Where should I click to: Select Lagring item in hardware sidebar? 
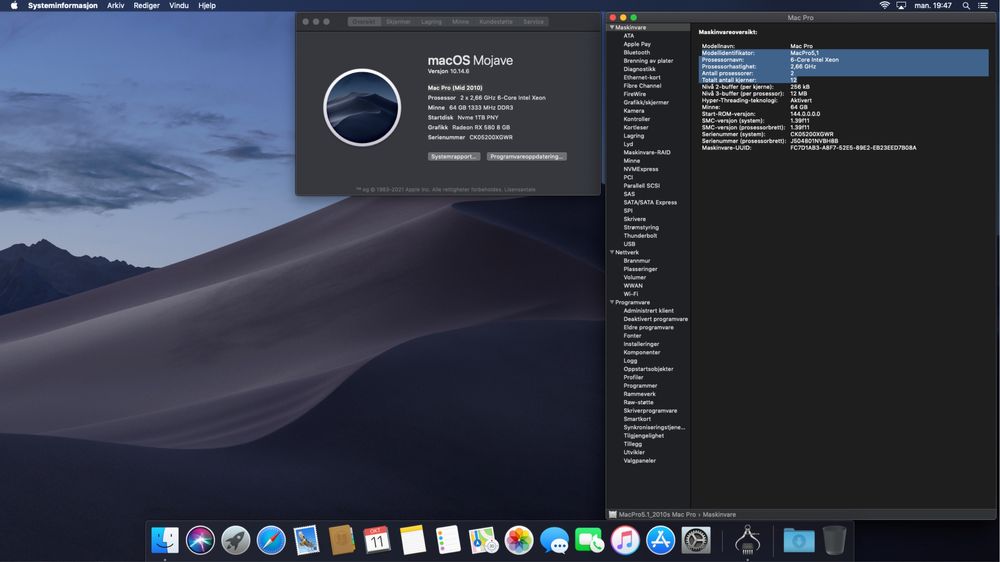tap(633, 136)
